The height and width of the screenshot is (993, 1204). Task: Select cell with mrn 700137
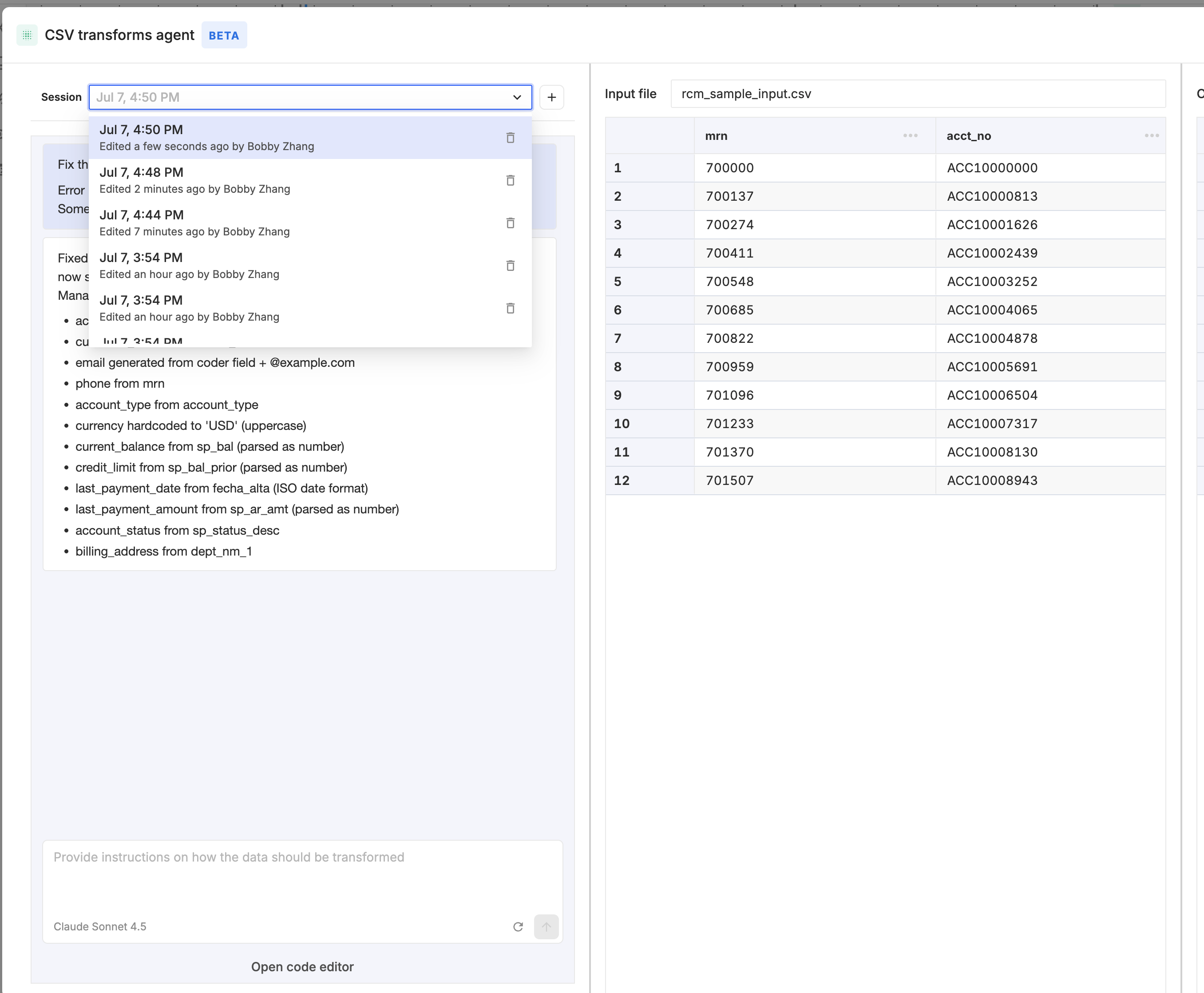point(815,196)
